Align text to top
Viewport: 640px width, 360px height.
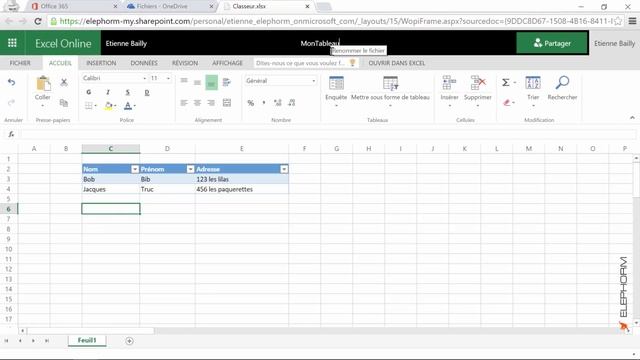184,82
